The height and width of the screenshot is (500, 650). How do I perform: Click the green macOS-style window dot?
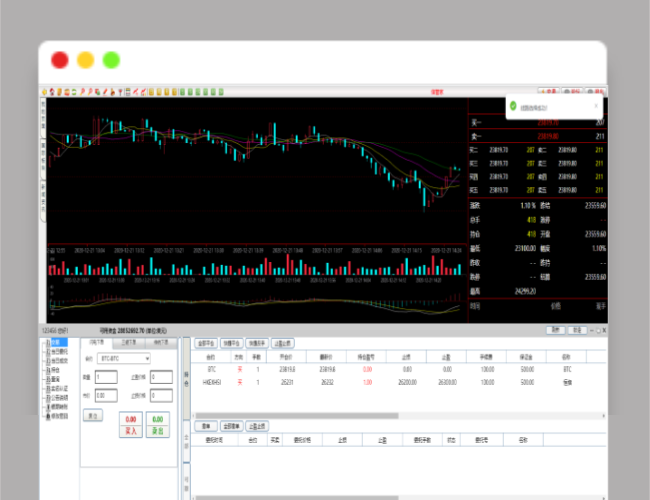pos(111,59)
